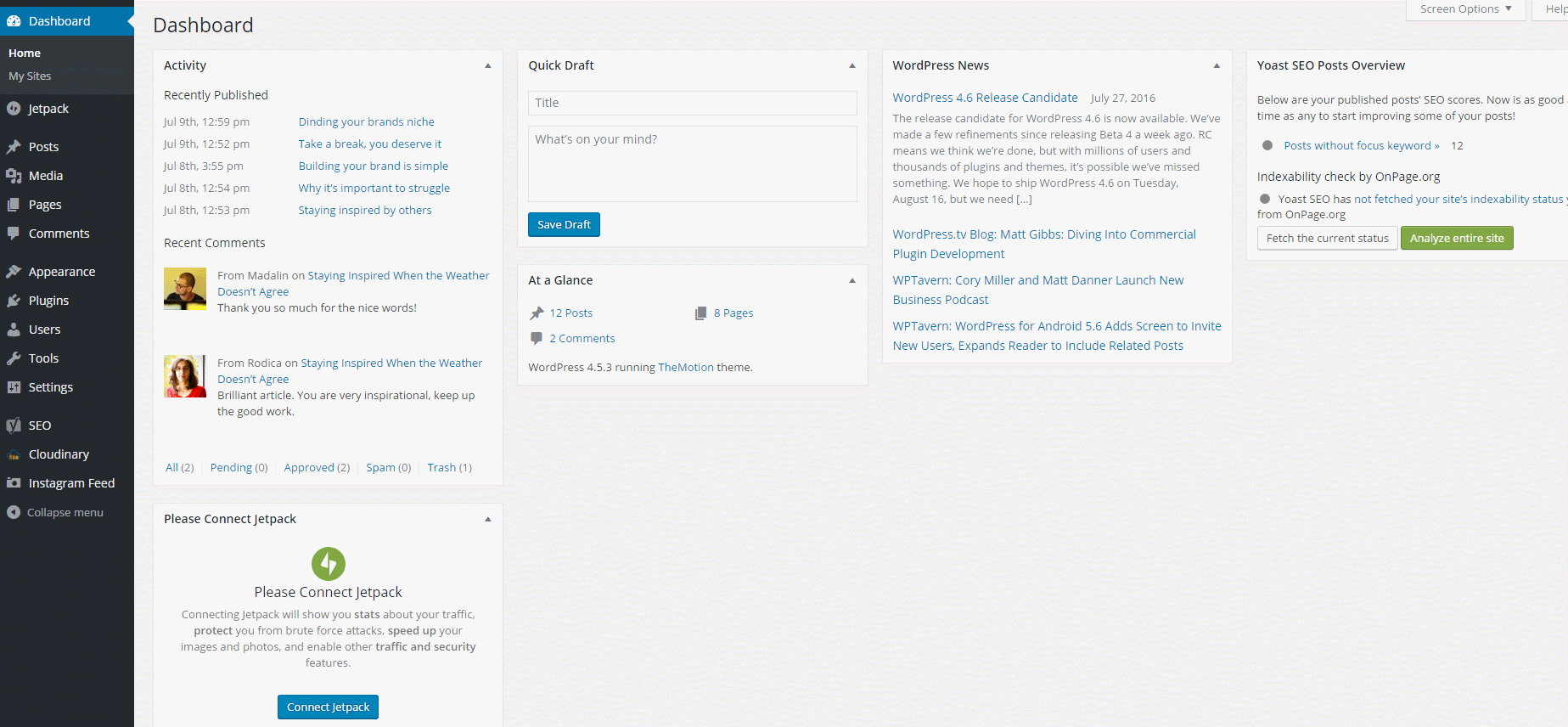This screenshot has width=1568, height=727.
Task: Open 'Building your brand is simple' post
Action: tap(373, 166)
